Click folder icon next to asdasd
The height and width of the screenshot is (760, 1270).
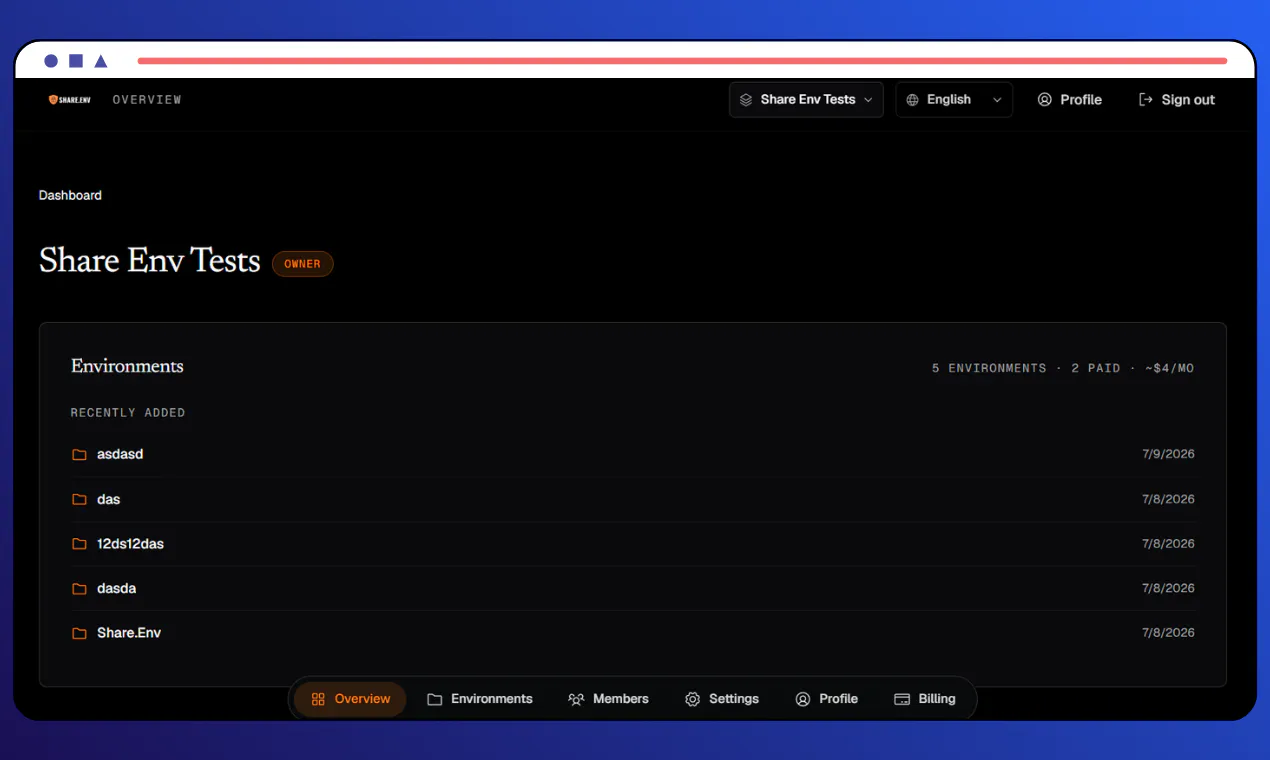coord(79,454)
